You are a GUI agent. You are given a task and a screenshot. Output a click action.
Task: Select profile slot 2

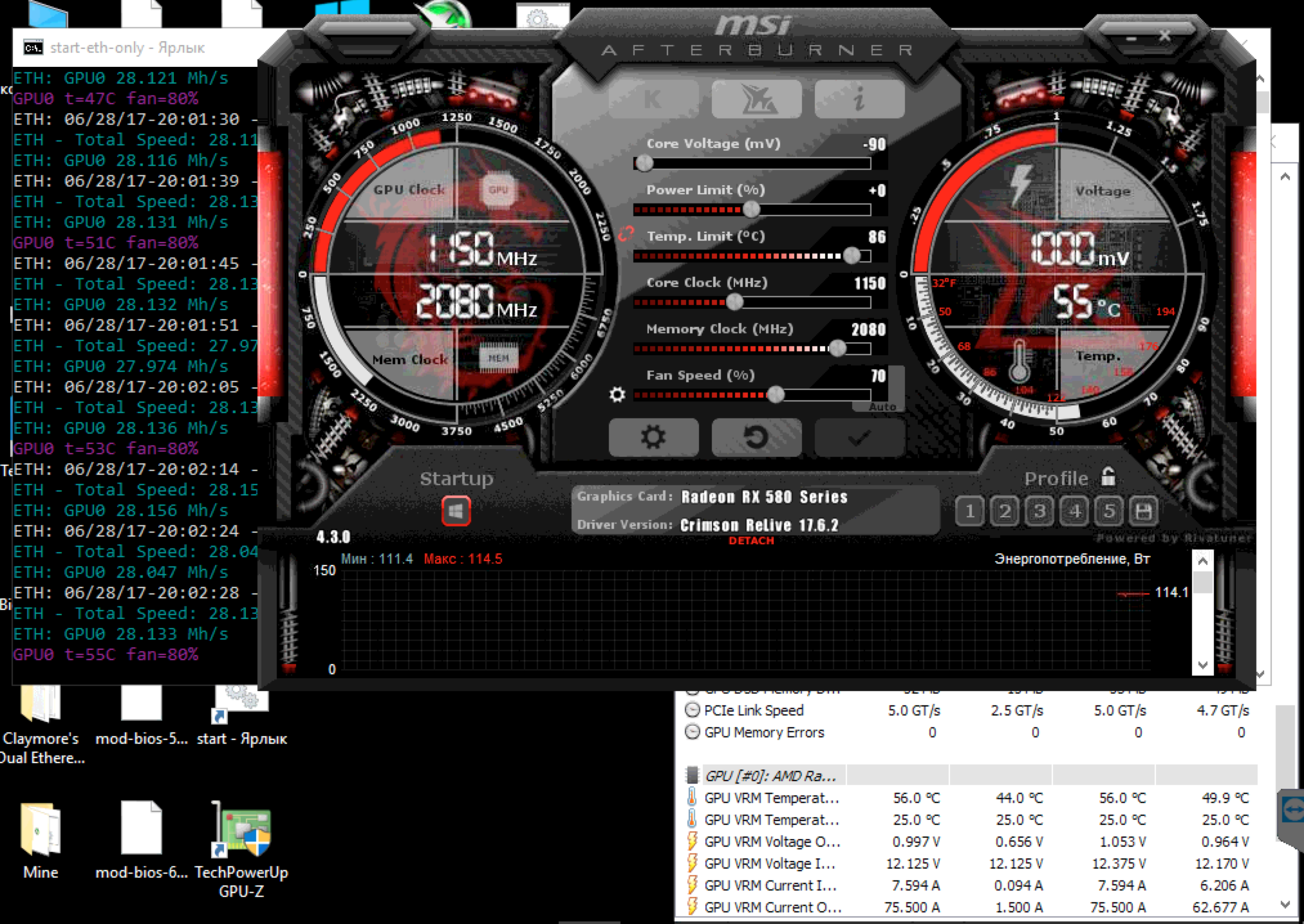(1004, 512)
